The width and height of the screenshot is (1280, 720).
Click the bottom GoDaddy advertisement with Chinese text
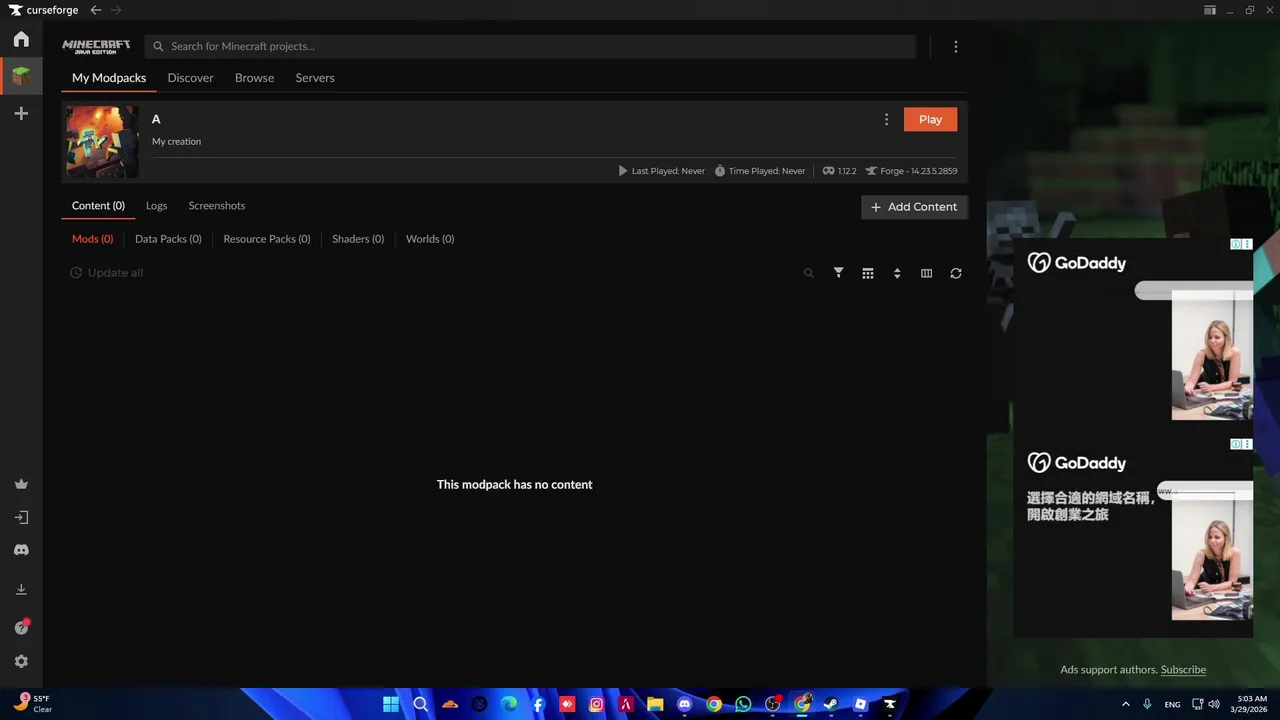tap(1133, 537)
